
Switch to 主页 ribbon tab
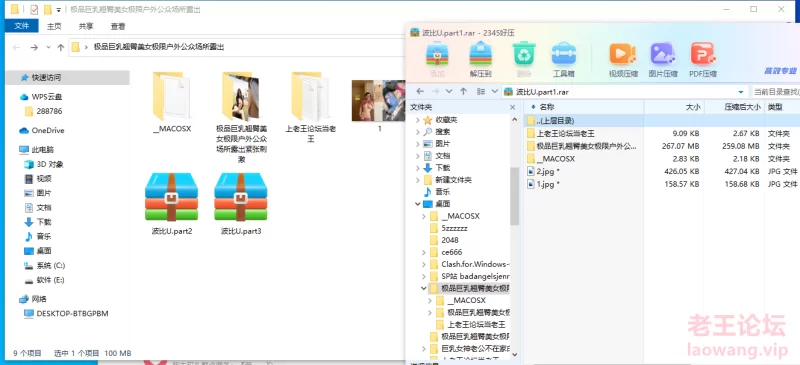(x=54, y=27)
